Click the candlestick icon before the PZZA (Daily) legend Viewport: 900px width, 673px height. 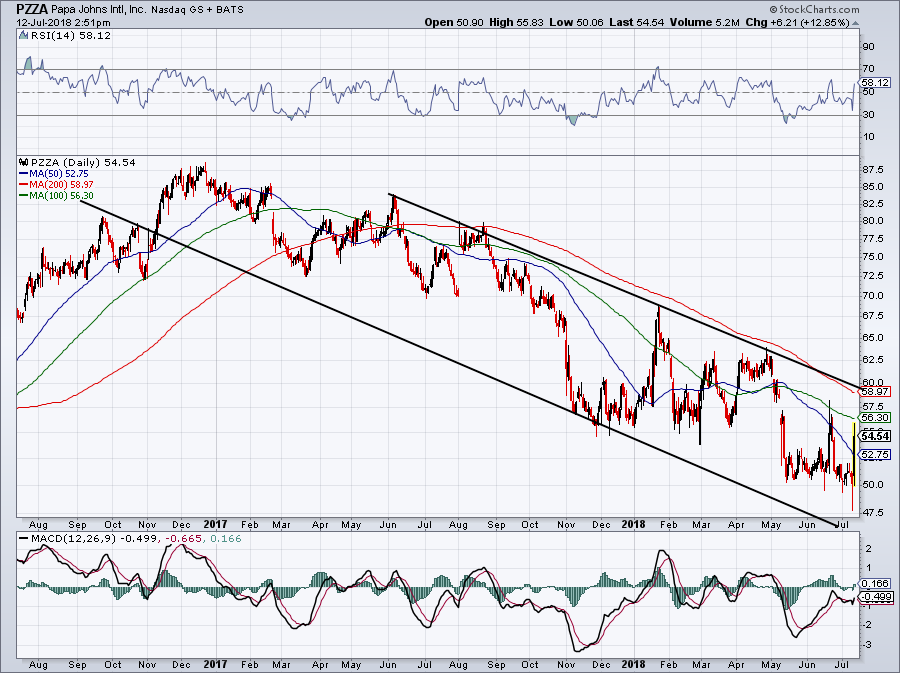23,162
